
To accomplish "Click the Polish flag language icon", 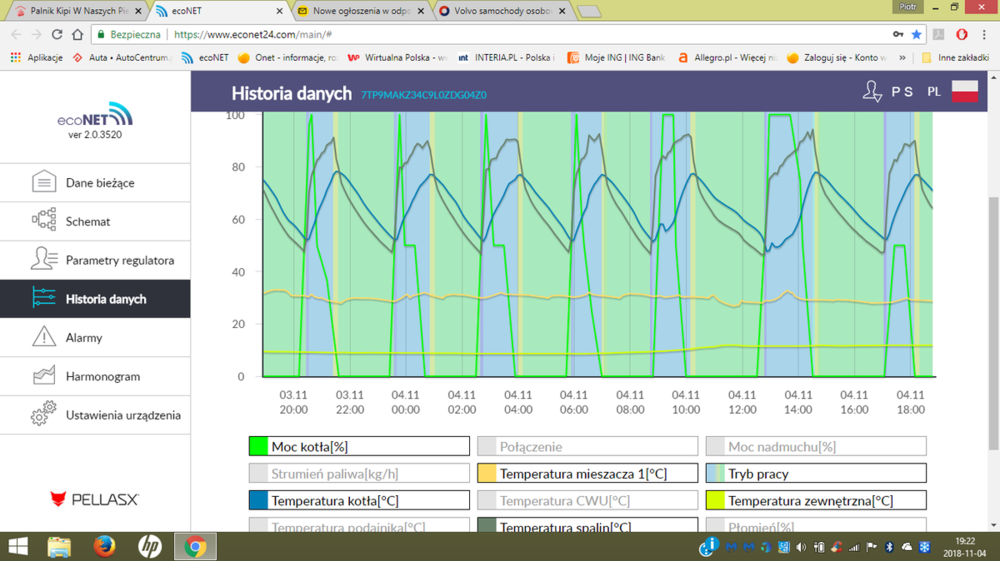I will click(x=964, y=91).
